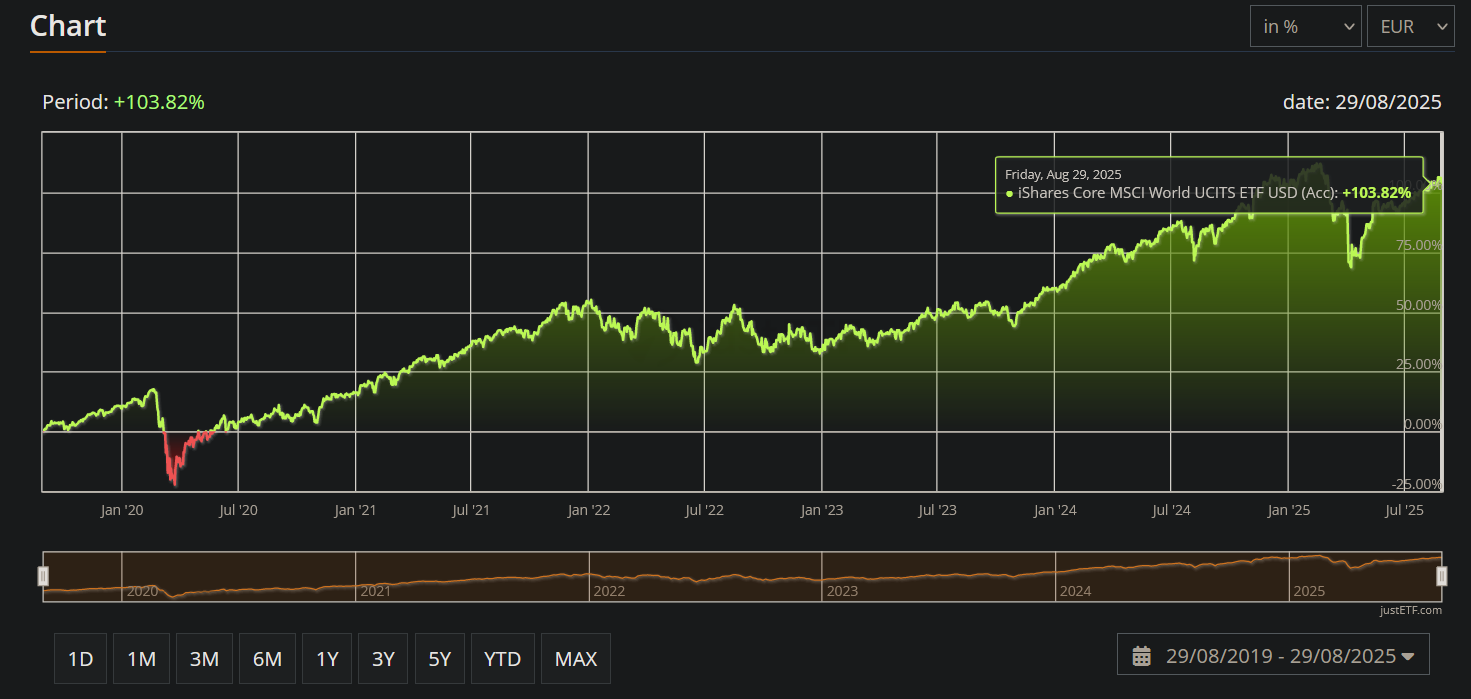
Task: Select the 1D time range
Action: tap(80, 659)
